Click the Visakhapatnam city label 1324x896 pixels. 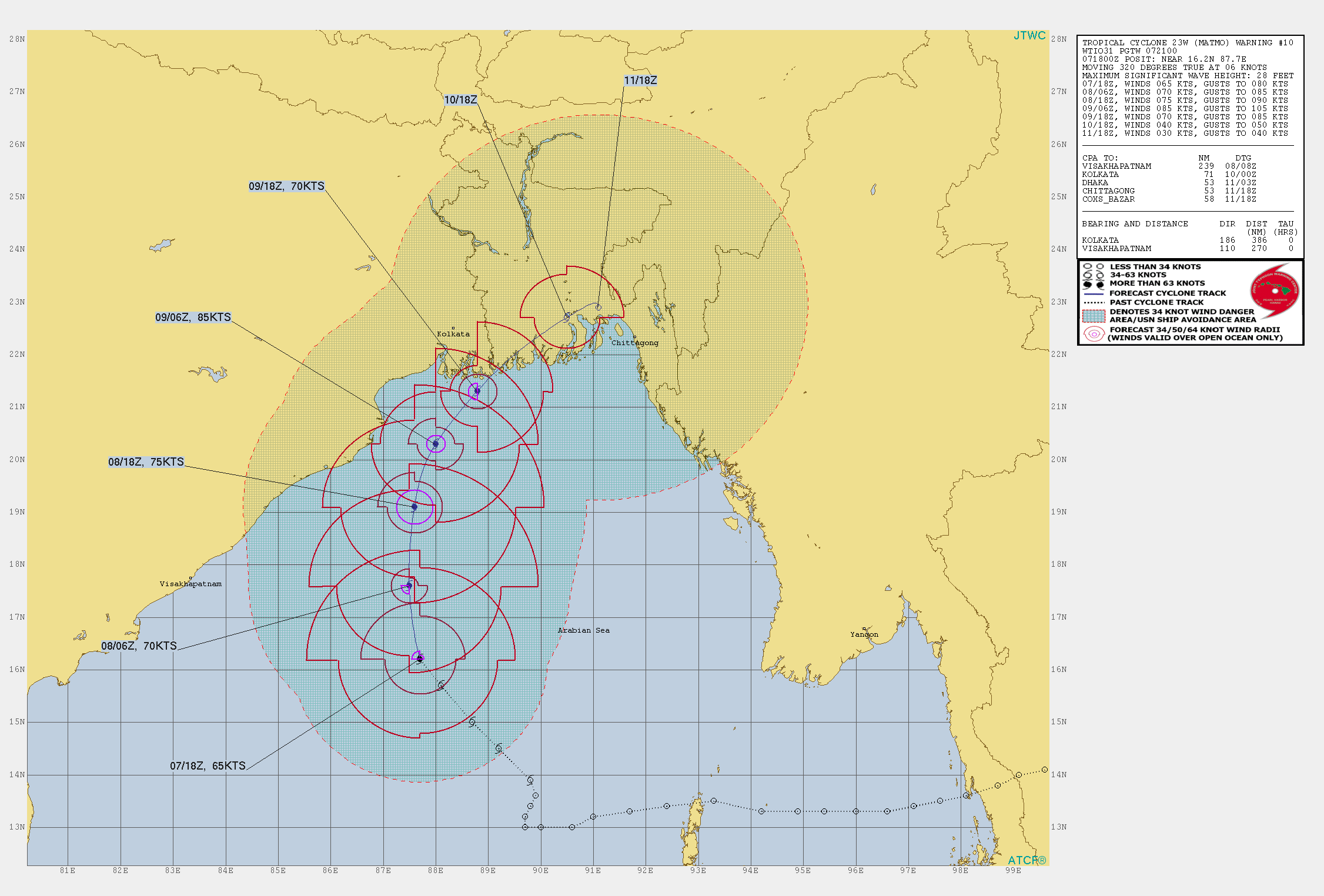pyautogui.click(x=190, y=584)
